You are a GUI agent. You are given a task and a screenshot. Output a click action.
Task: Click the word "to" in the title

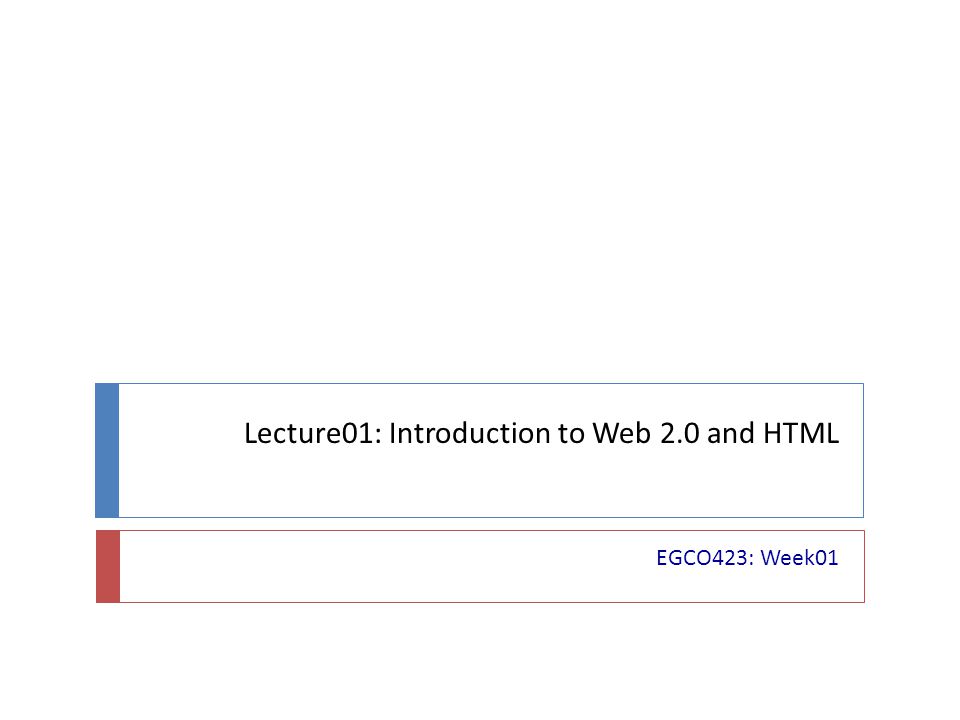(x=571, y=433)
